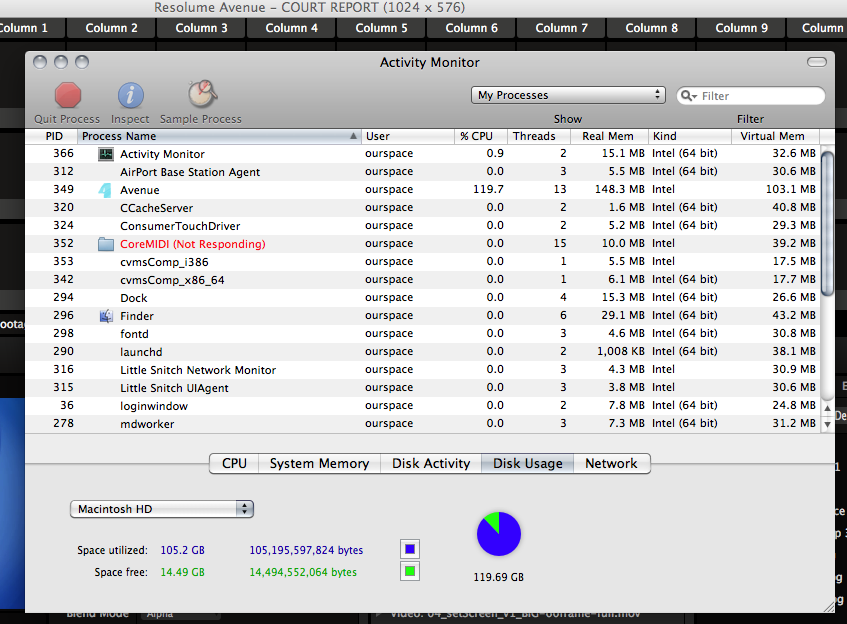Click the scrollbar up arrow
This screenshot has width=847, height=624.
(x=827, y=408)
